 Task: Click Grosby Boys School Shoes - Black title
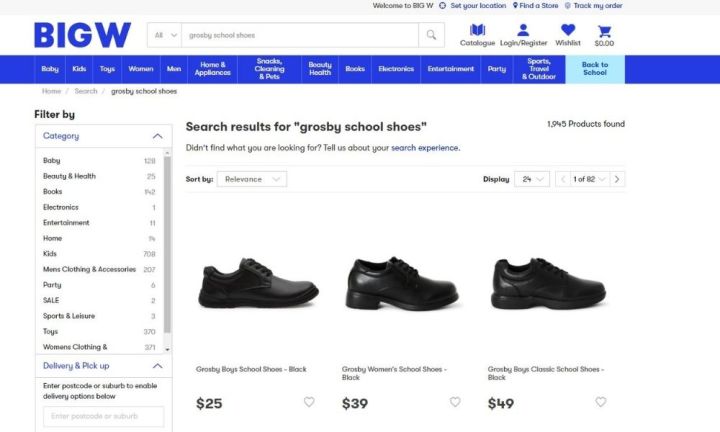tap(251, 369)
